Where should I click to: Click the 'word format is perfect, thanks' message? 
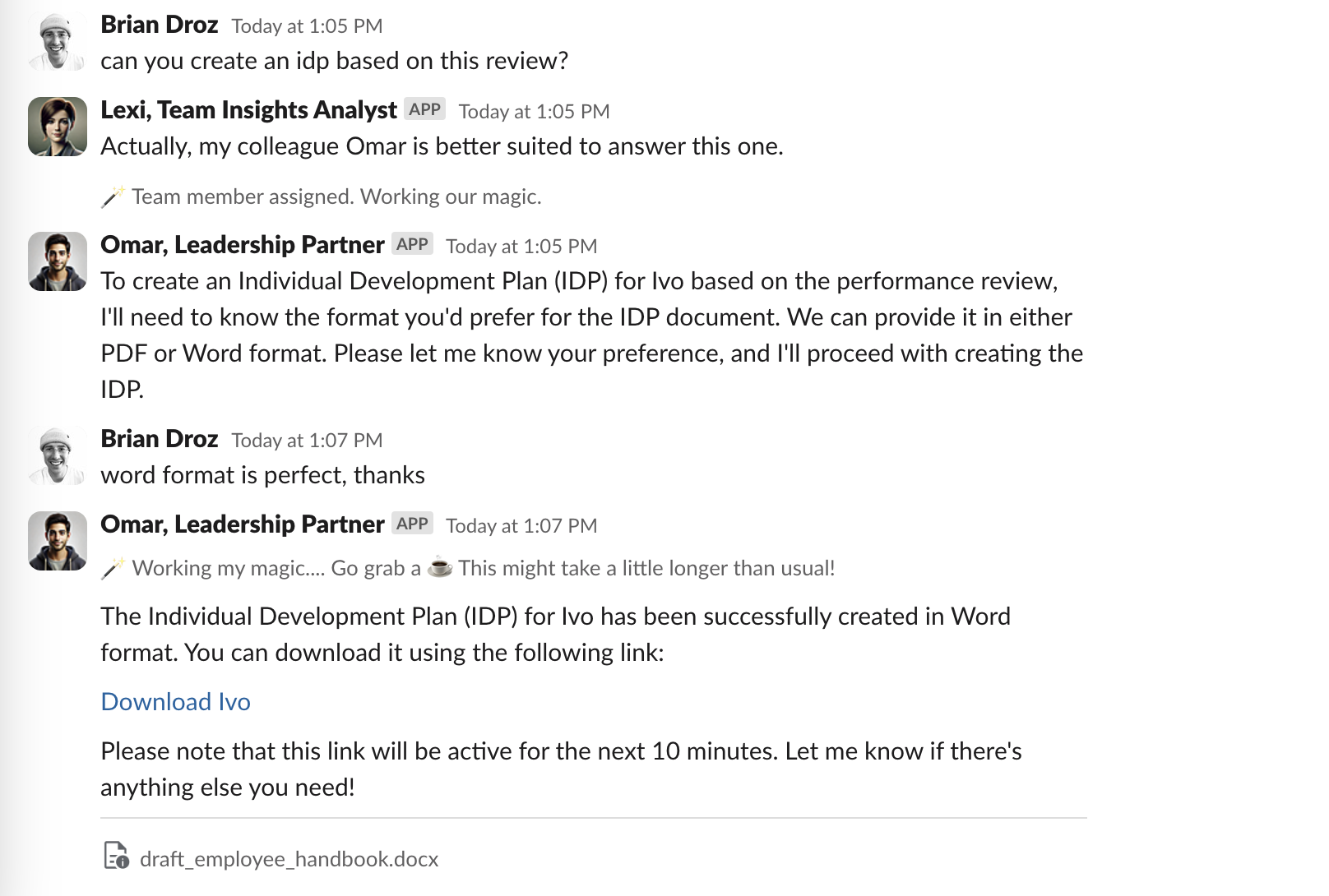point(262,474)
